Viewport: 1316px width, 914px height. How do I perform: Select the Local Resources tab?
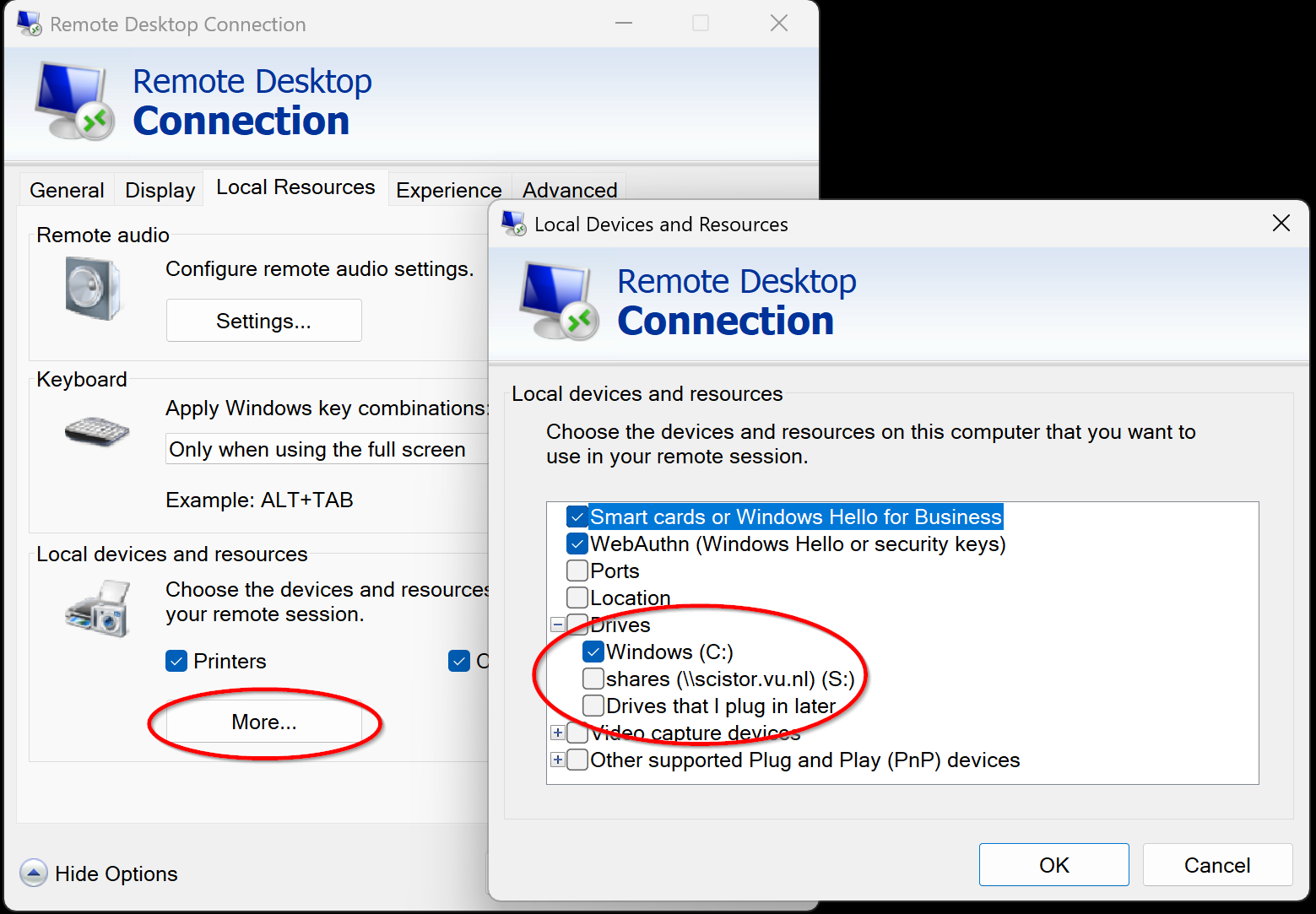click(295, 187)
